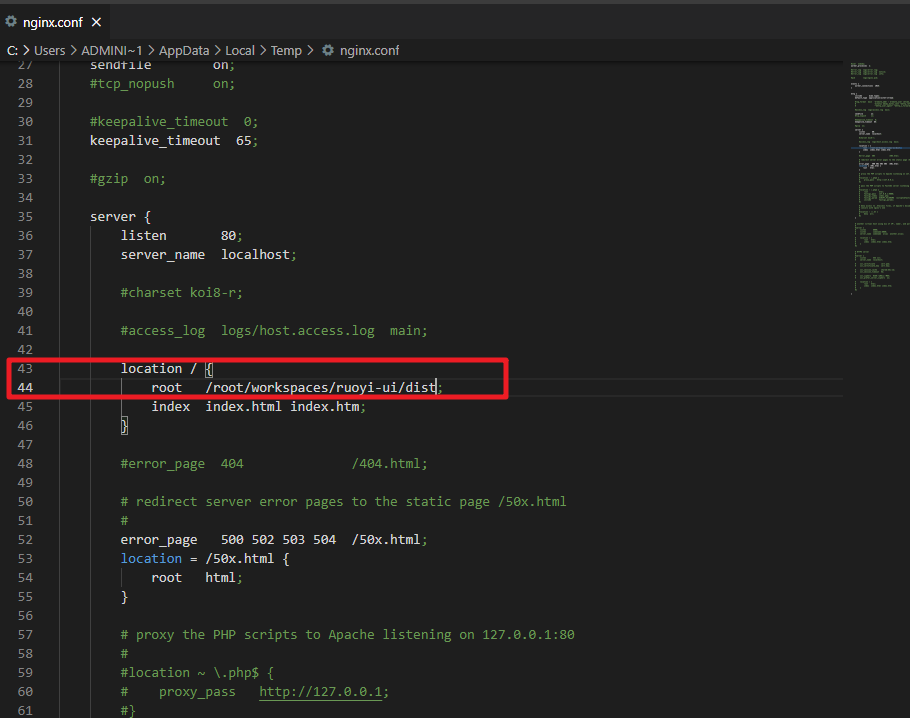The height and width of the screenshot is (718, 910).
Task: Click 'localhost' value on line 37
Action: click(x=255, y=255)
